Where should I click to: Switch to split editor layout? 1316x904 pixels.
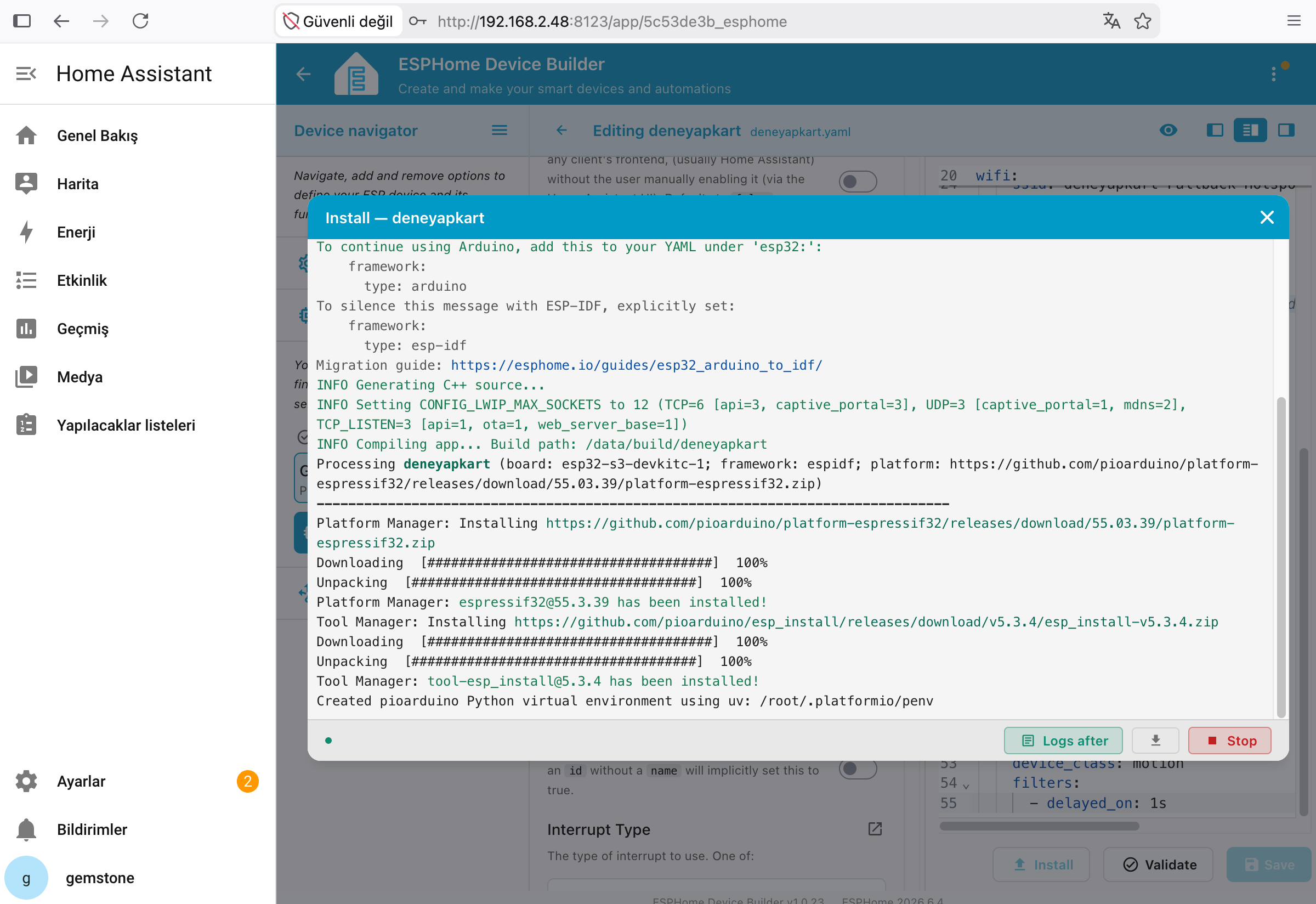[1251, 131]
